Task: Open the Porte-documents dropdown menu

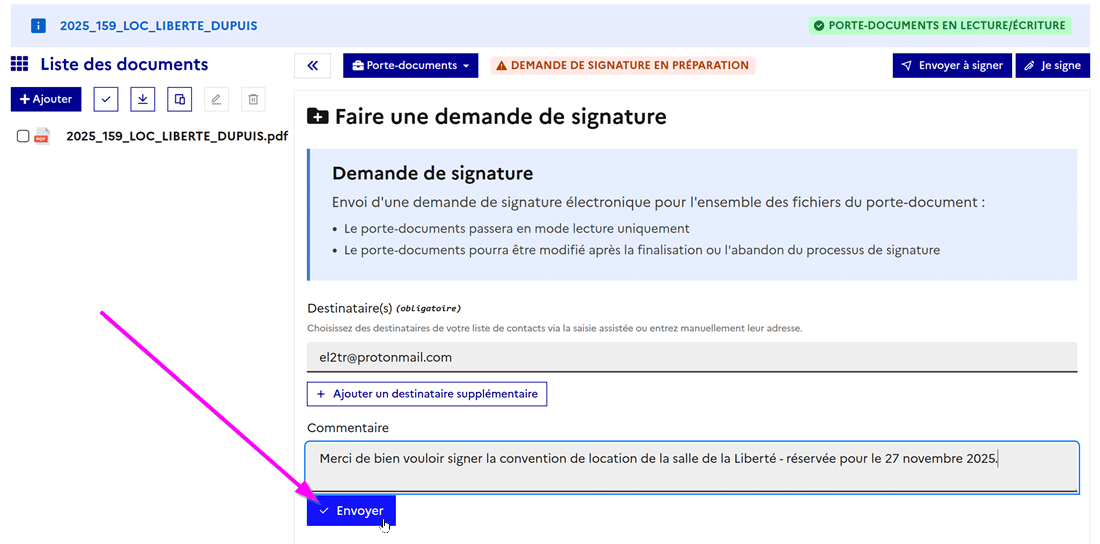Action: 411,65
